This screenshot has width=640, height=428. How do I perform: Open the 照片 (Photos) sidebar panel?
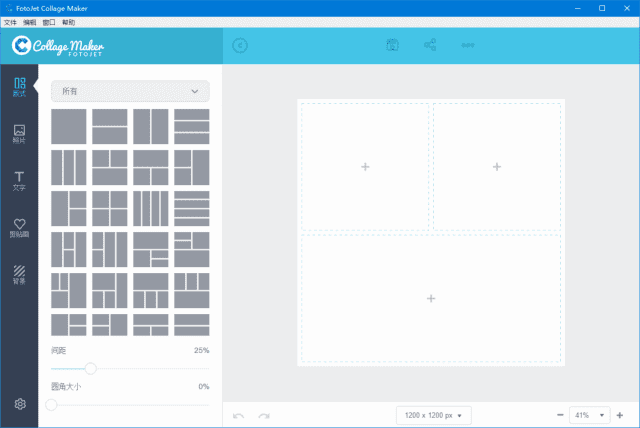pyautogui.click(x=19, y=133)
